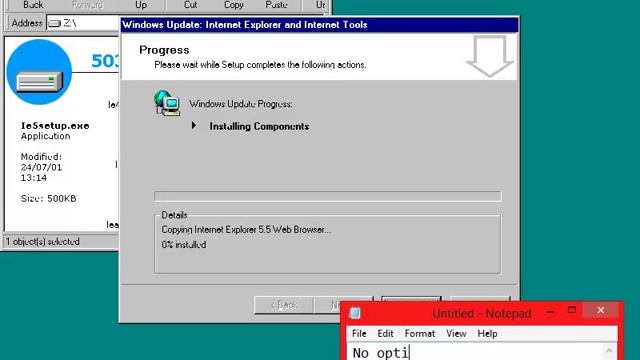This screenshot has height=360, width=640.
Task: Click the drive icon in the Address bar
Action: coord(54,23)
